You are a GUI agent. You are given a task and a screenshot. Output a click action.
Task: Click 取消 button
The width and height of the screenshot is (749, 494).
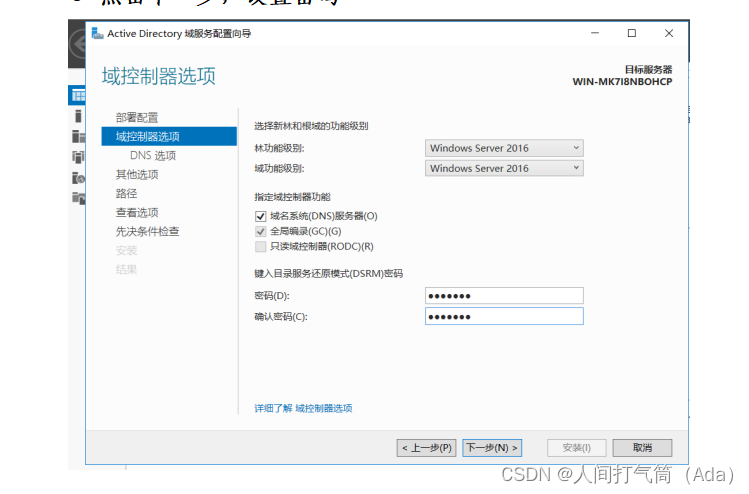click(x=642, y=448)
